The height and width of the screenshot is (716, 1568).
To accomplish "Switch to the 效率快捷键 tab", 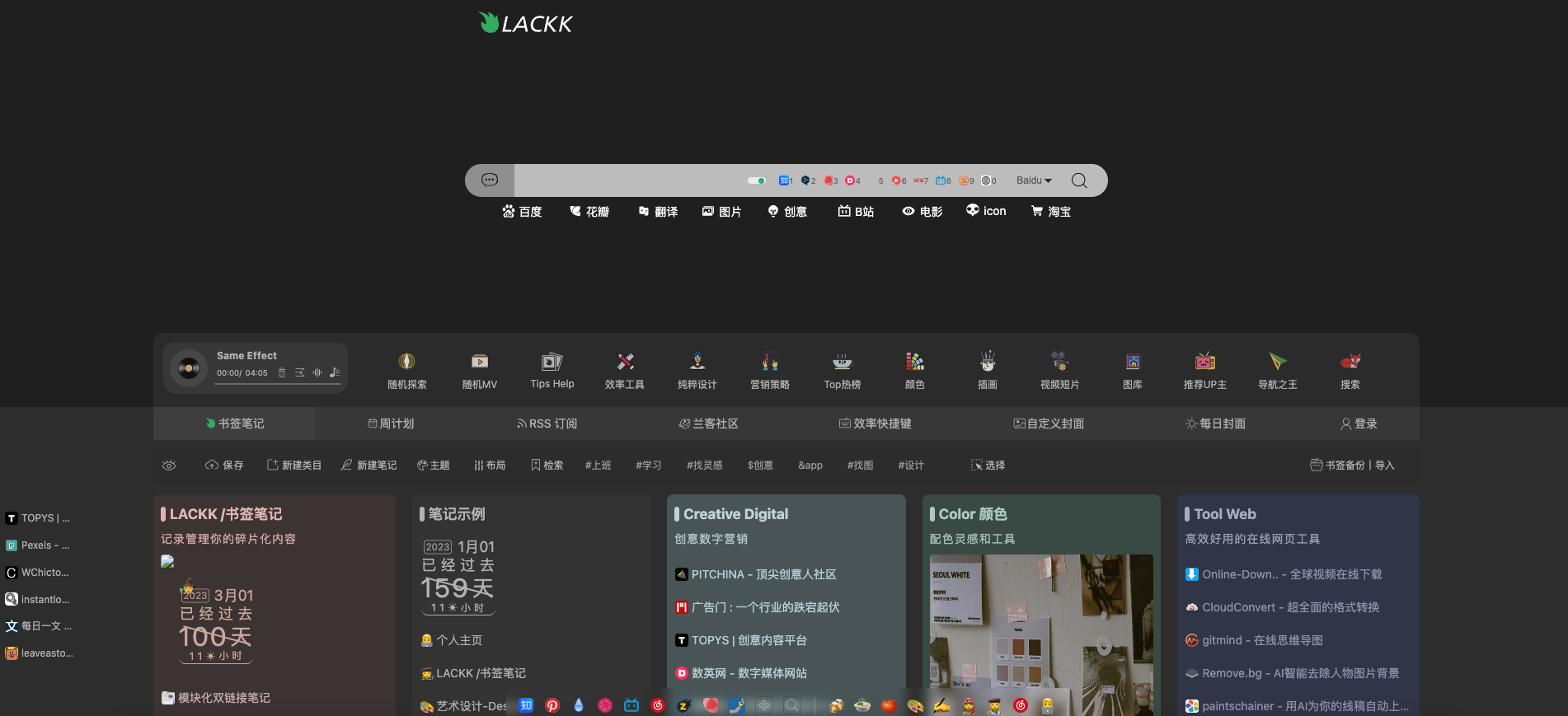I will pyautogui.click(x=875, y=424).
